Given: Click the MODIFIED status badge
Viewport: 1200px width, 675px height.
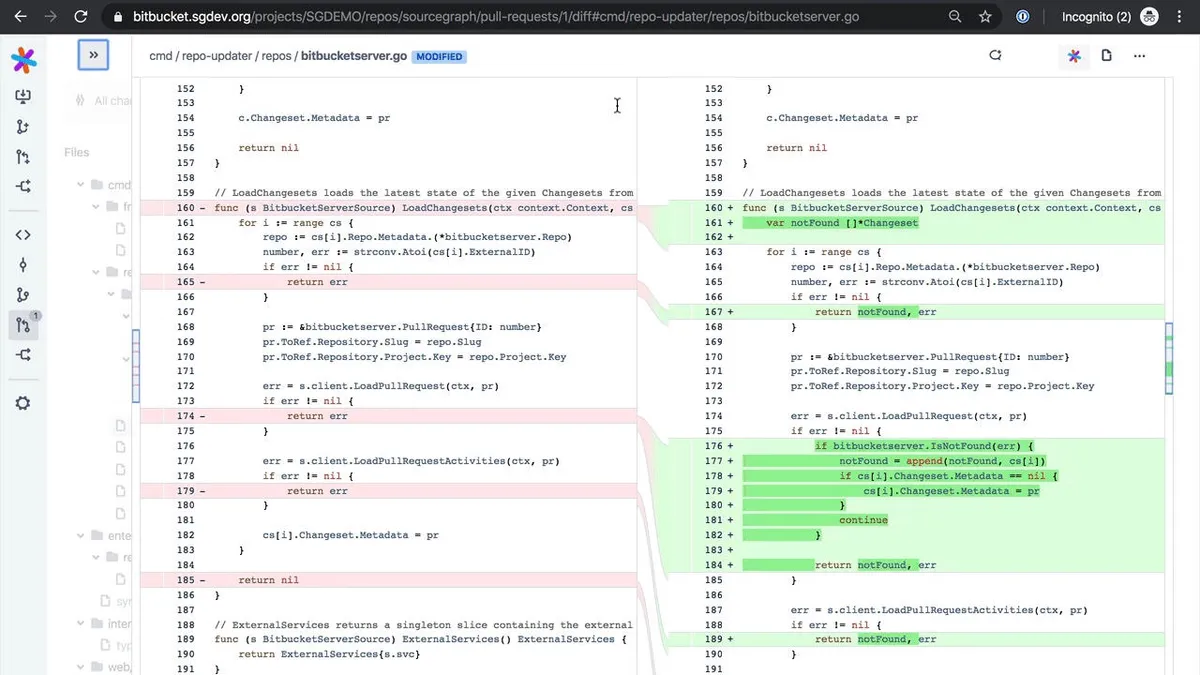Looking at the screenshot, I should pyautogui.click(x=439, y=57).
